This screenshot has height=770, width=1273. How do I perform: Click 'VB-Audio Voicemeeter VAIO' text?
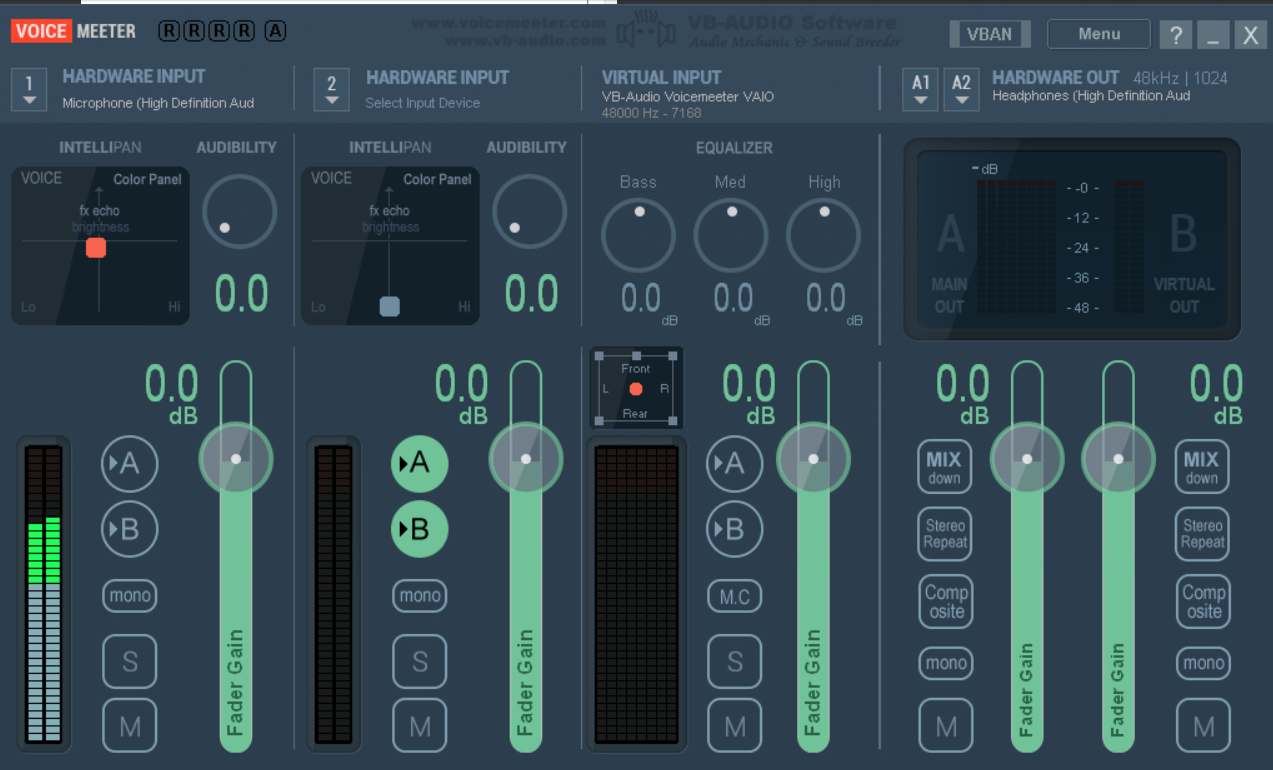(x=688, y=97)
